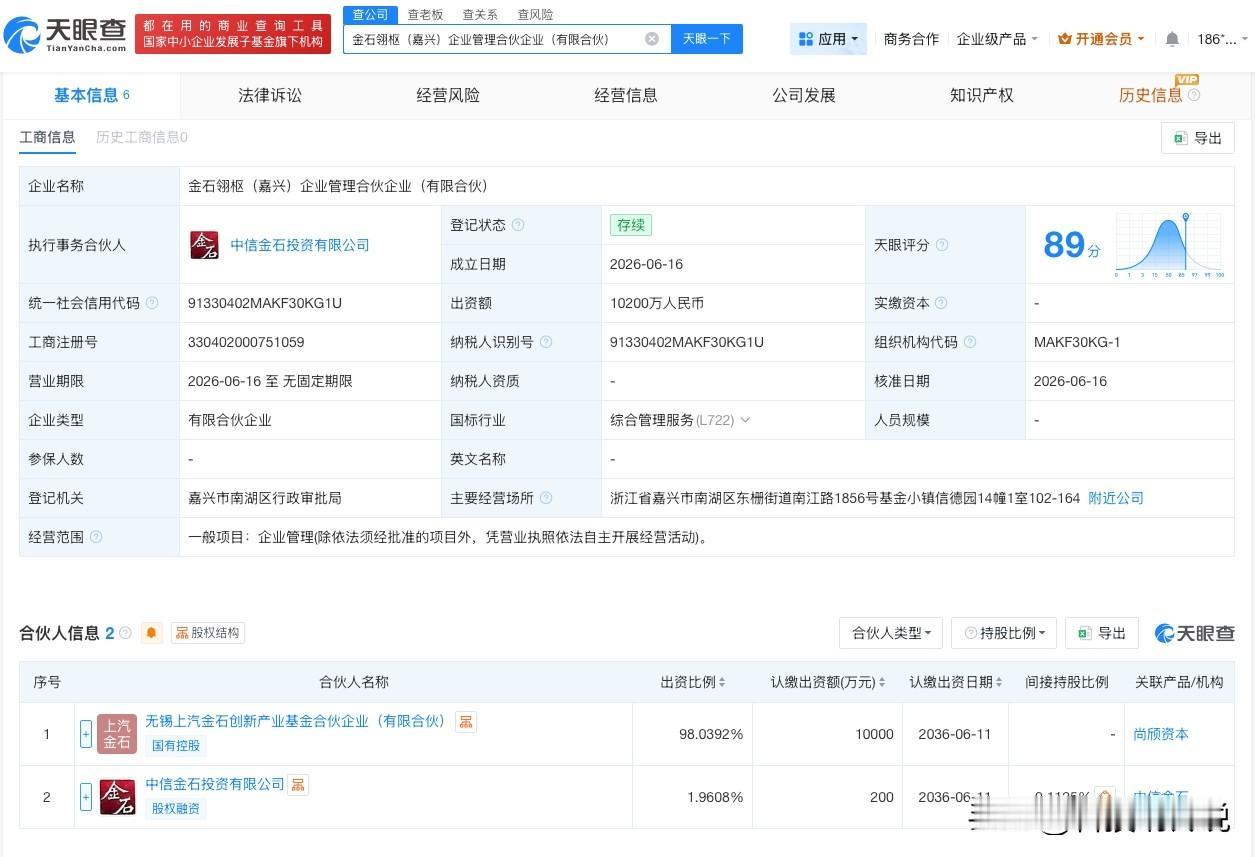Open 无锡上汽金石创新产业基金合伙企业 partner link
The image size is (1255, 857).
(295, 721)
